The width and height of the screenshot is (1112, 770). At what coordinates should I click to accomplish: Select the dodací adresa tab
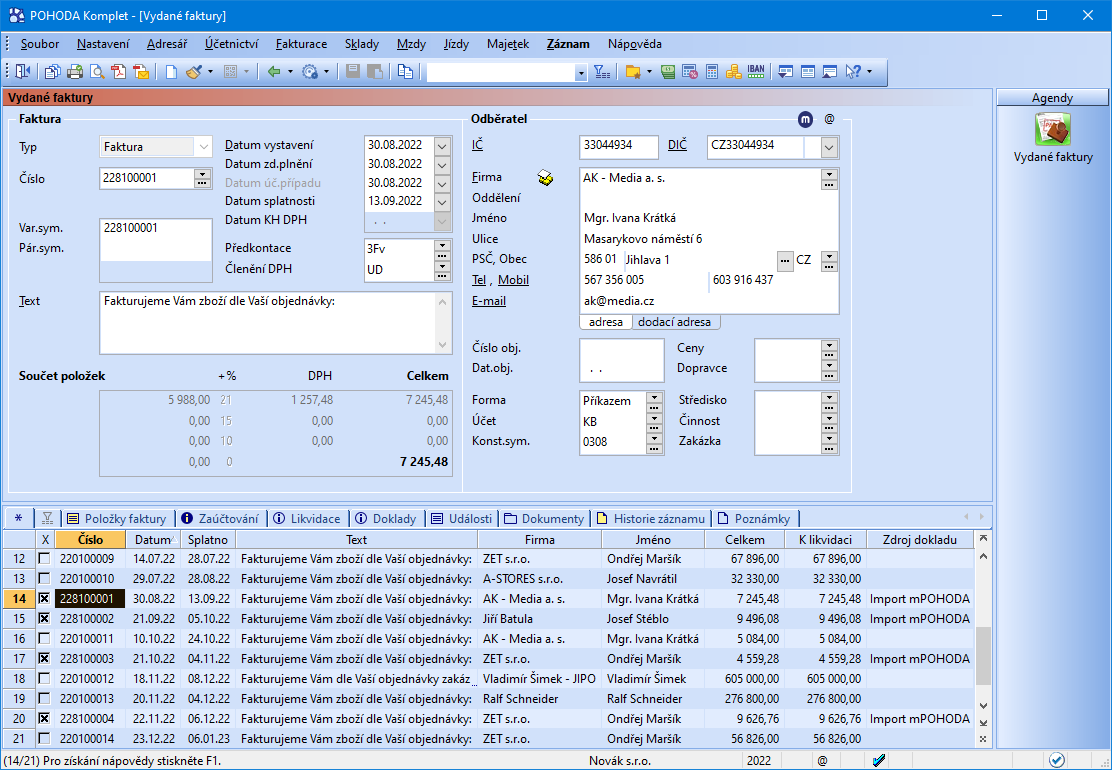674,322
